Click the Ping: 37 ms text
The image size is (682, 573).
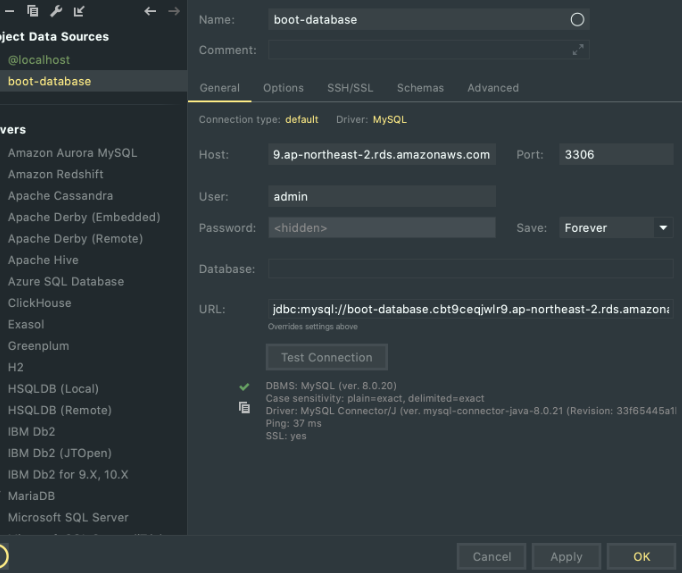pos(294,423)
